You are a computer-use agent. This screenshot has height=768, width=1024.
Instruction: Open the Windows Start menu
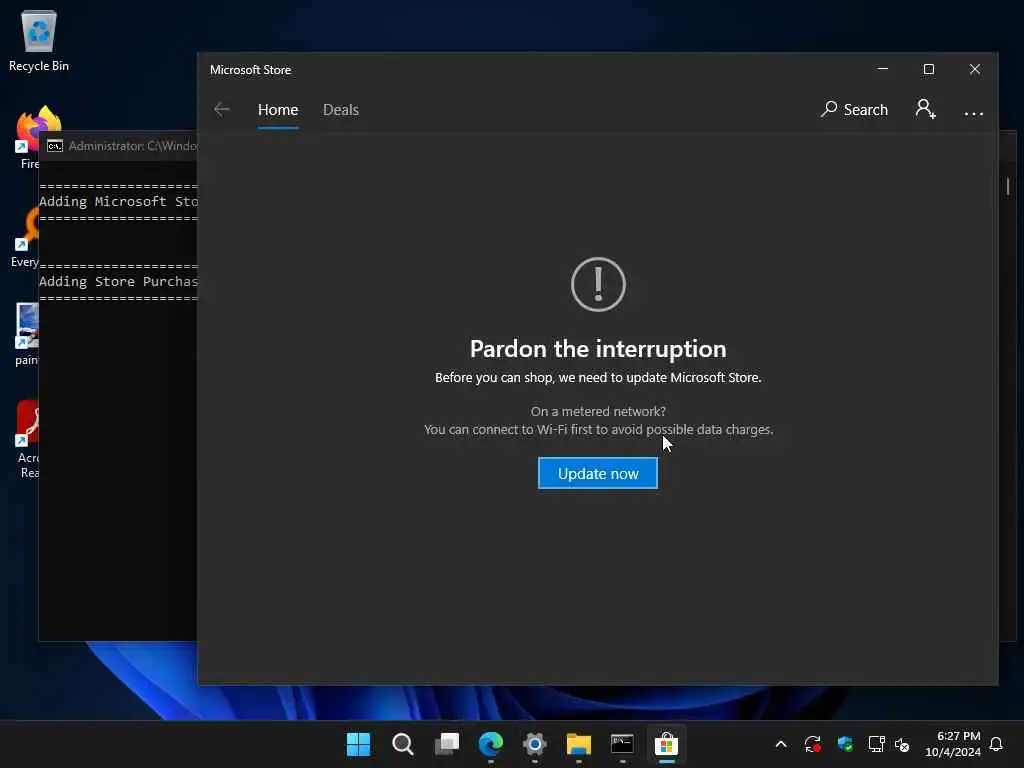[x=358, y=744]
